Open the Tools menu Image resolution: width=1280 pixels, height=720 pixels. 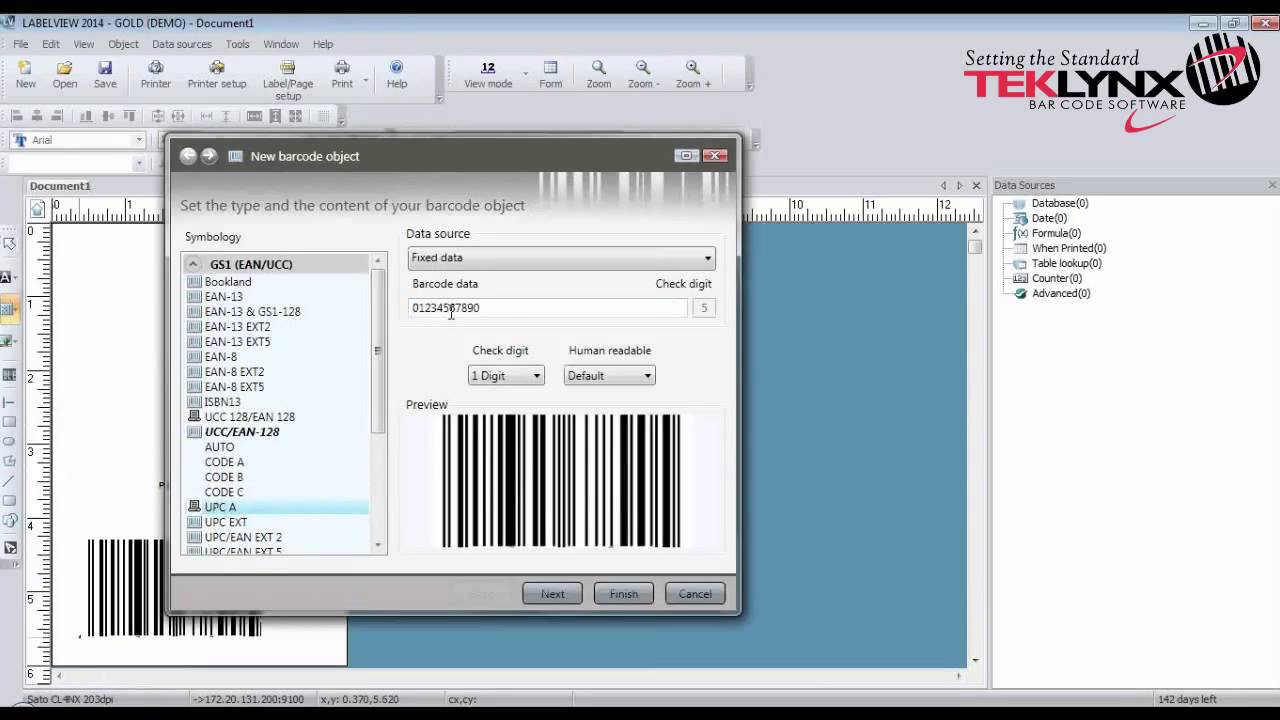pyautogui.click(x=238, y=44)
